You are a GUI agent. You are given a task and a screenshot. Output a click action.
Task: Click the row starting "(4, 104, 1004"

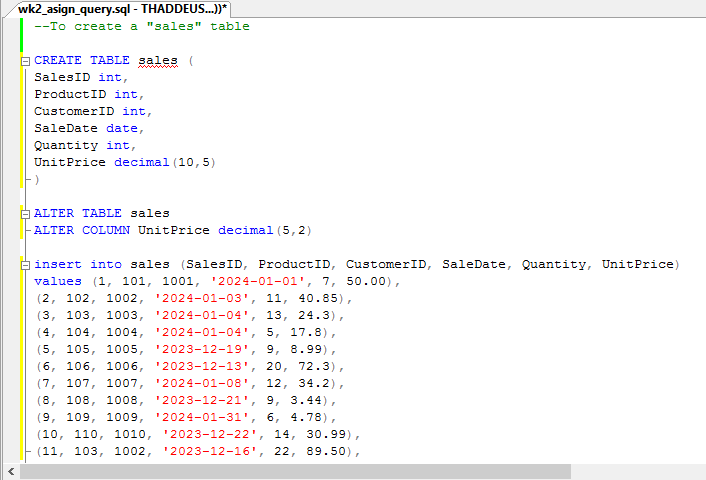(186, 332)
